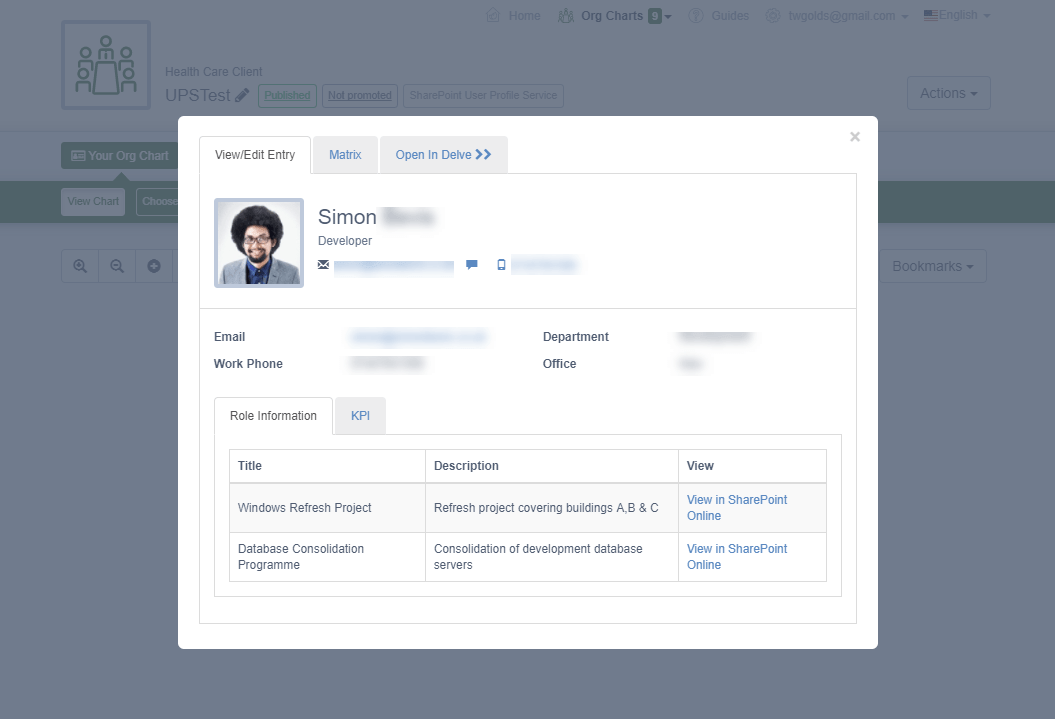
Task: Select the KPI tab
Action: [x=360, y=416]
